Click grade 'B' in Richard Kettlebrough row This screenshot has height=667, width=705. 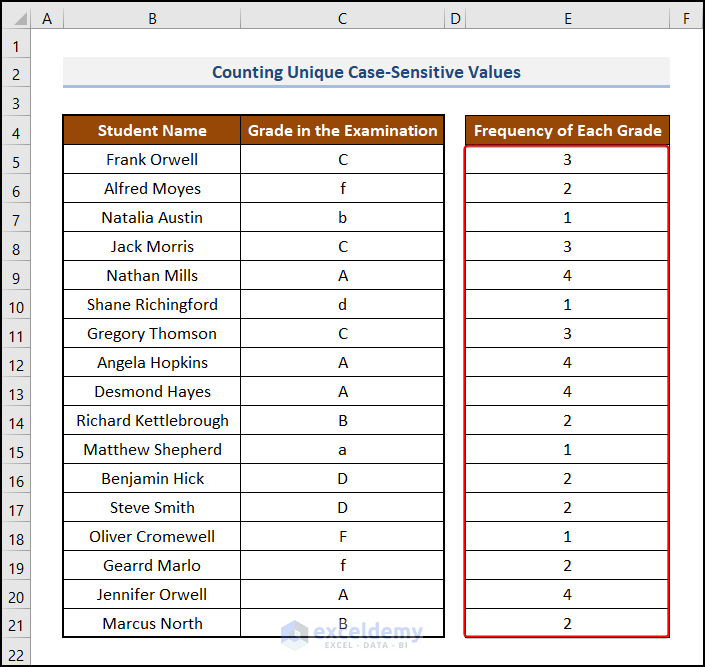click(342, 421)
